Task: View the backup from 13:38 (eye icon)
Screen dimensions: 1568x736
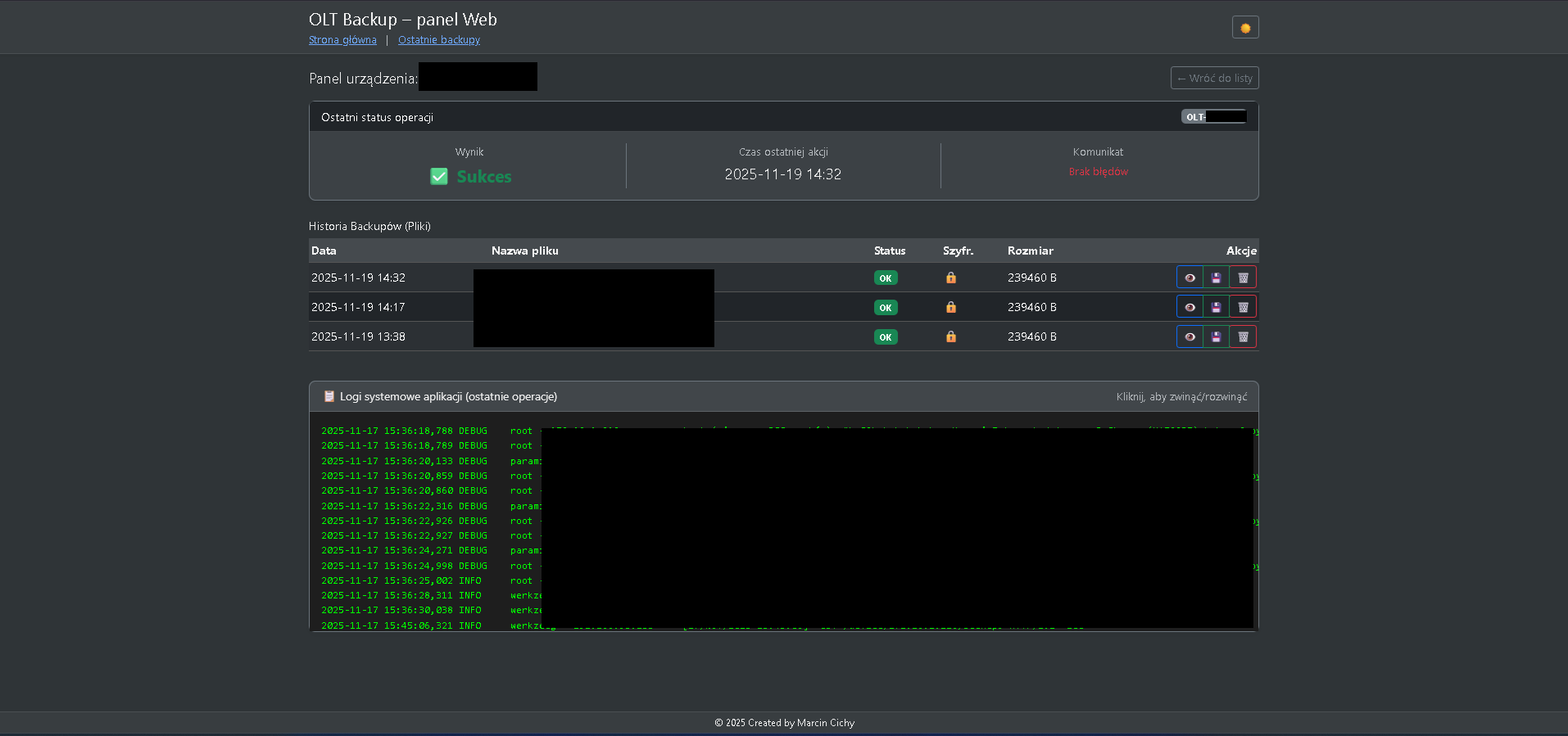Action: point(1190,336)
